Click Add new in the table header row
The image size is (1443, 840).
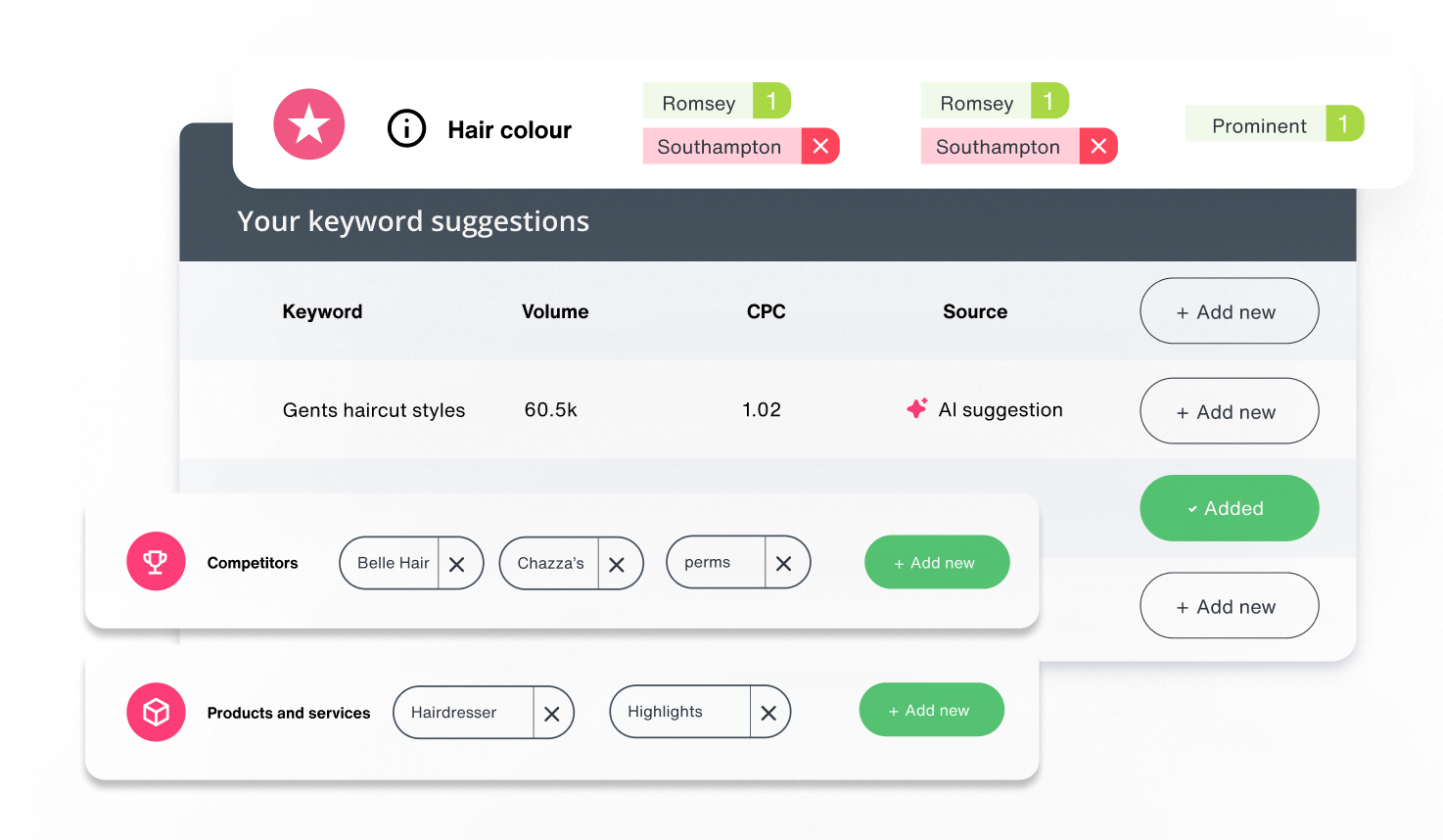click(x=1229, y=310)
